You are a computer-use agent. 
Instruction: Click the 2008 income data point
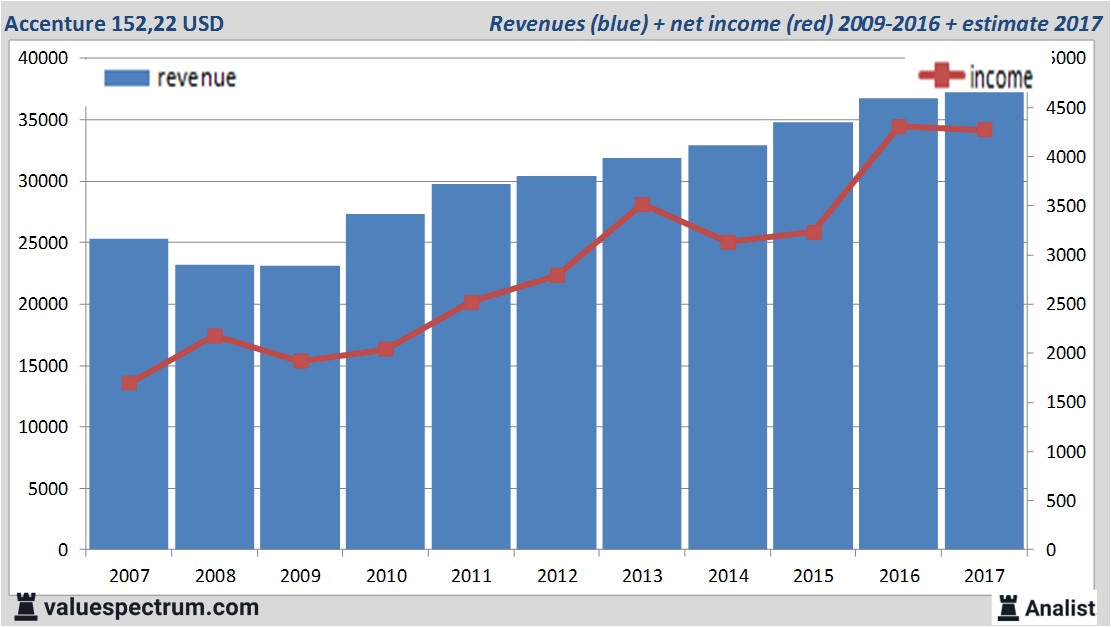(215, 337)
